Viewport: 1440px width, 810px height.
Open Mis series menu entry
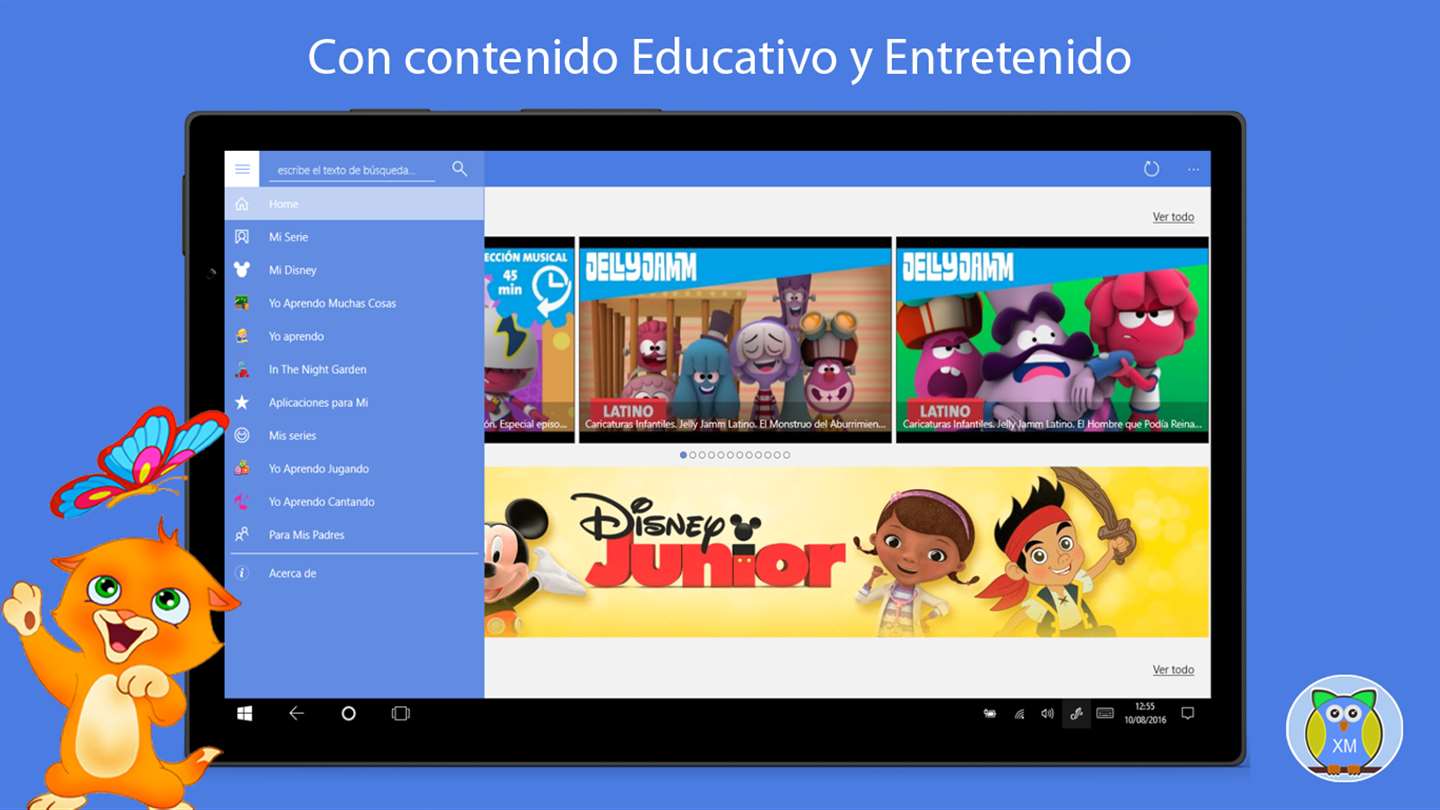coord(354,435)
